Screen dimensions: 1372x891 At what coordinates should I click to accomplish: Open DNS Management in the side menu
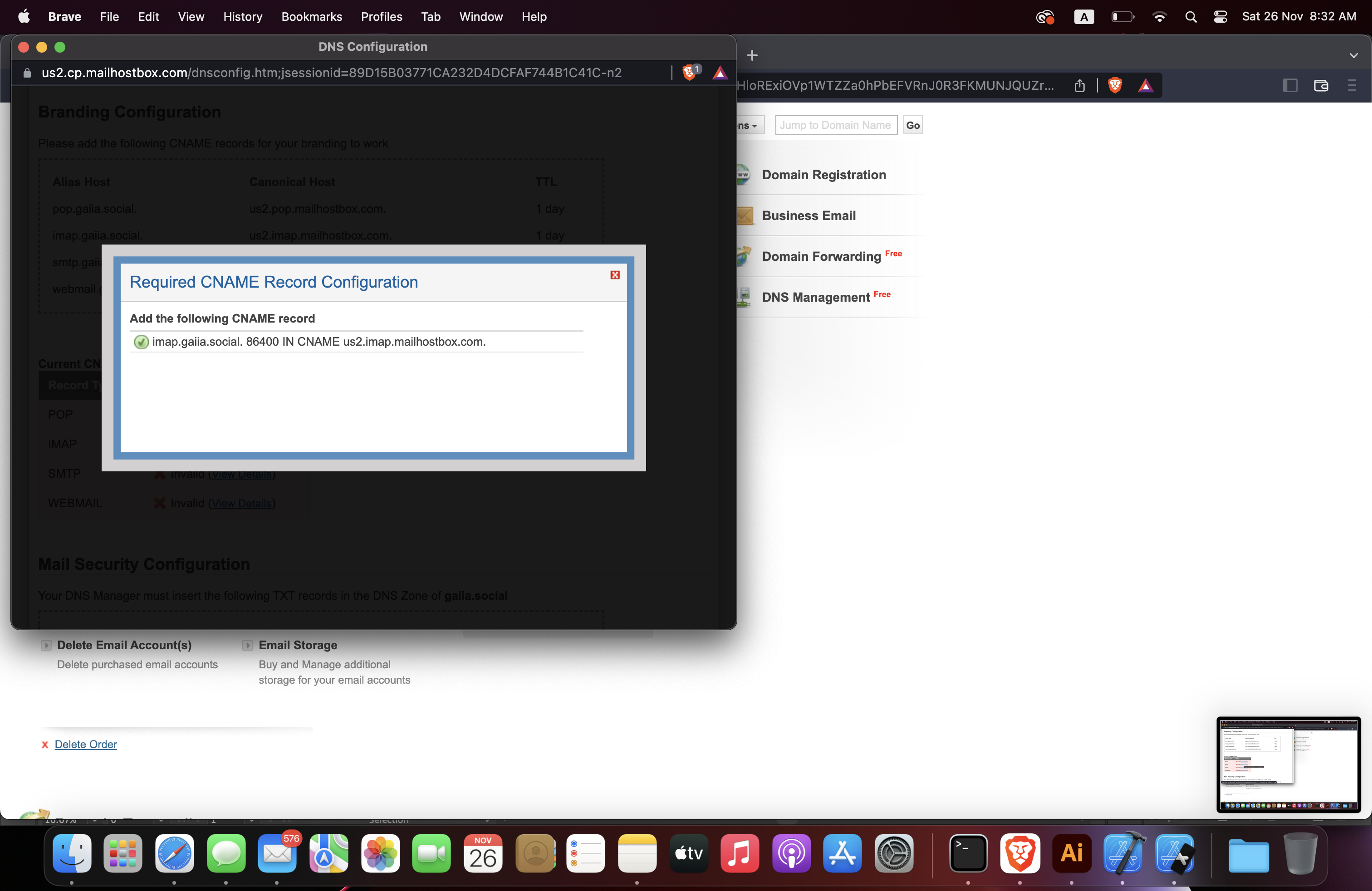815,298
